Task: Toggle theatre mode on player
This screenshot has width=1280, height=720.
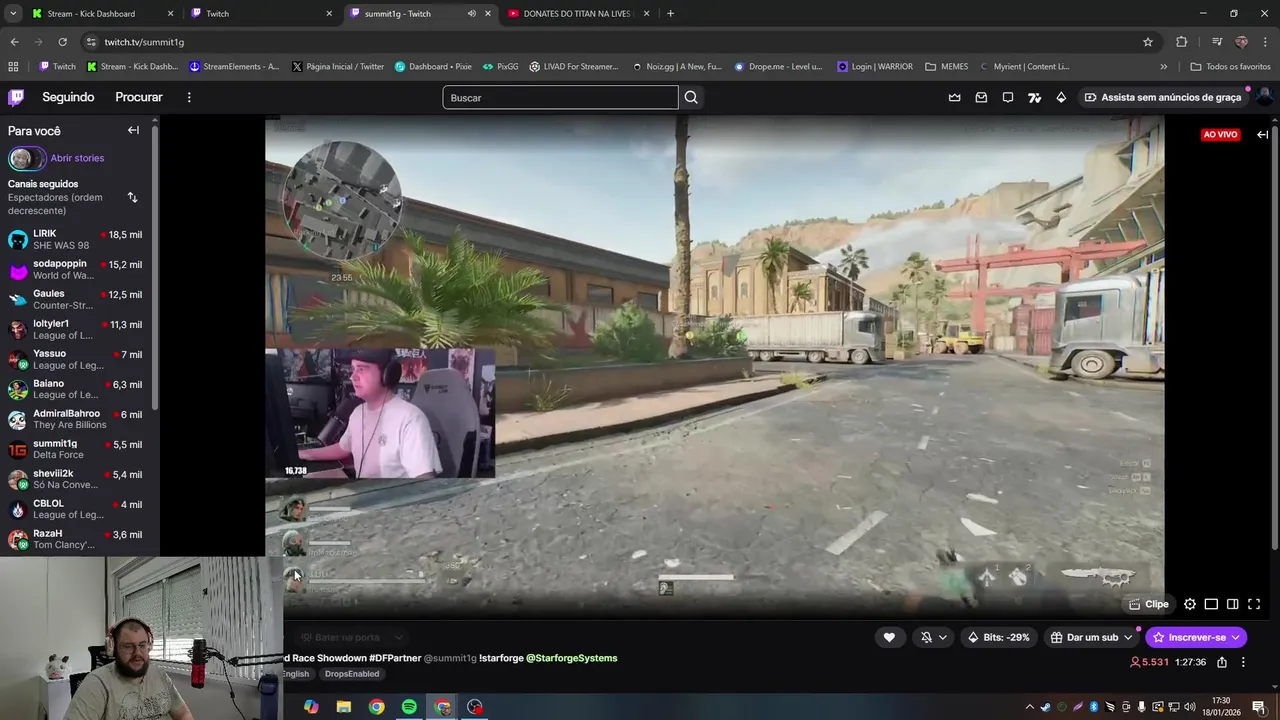Action: coord(1211,604)
